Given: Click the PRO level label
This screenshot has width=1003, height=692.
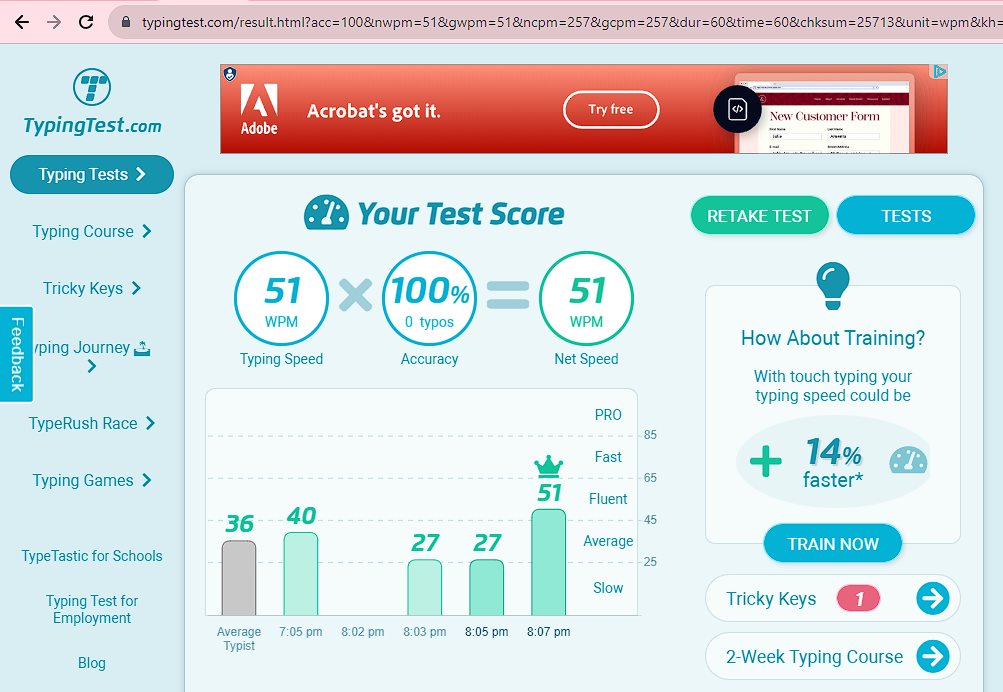Looking at the screenshot, I should 608,415.
